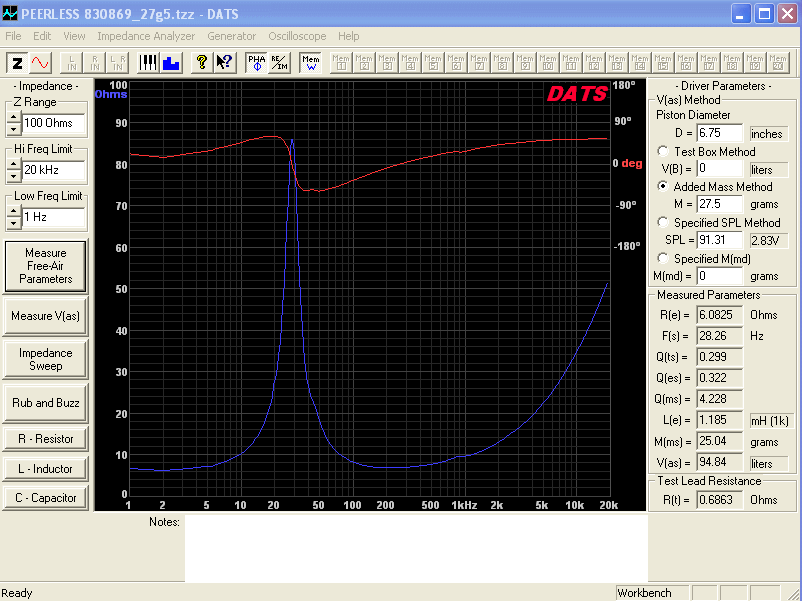Decrease Hi Freq Limit with down arrow
This screenshot has width=802, height=601.
(x=14, y=176)
